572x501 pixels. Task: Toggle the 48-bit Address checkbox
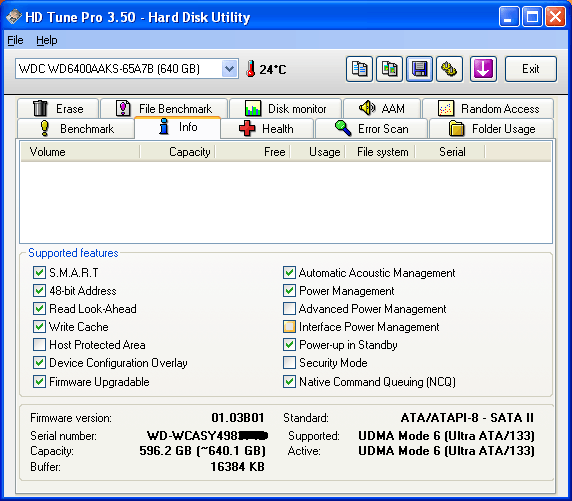pos(39,291)
